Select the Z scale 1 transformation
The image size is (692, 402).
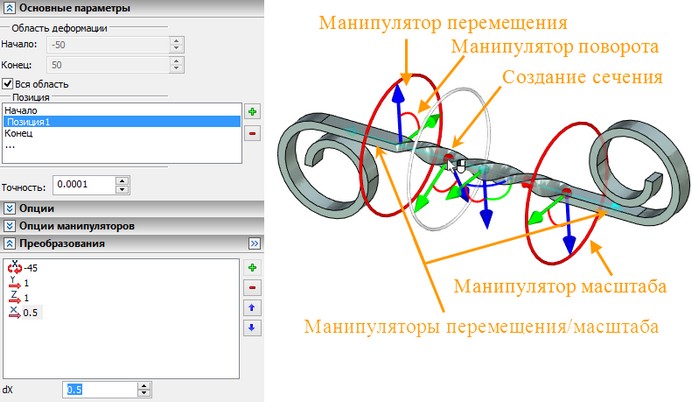[19, 298]
